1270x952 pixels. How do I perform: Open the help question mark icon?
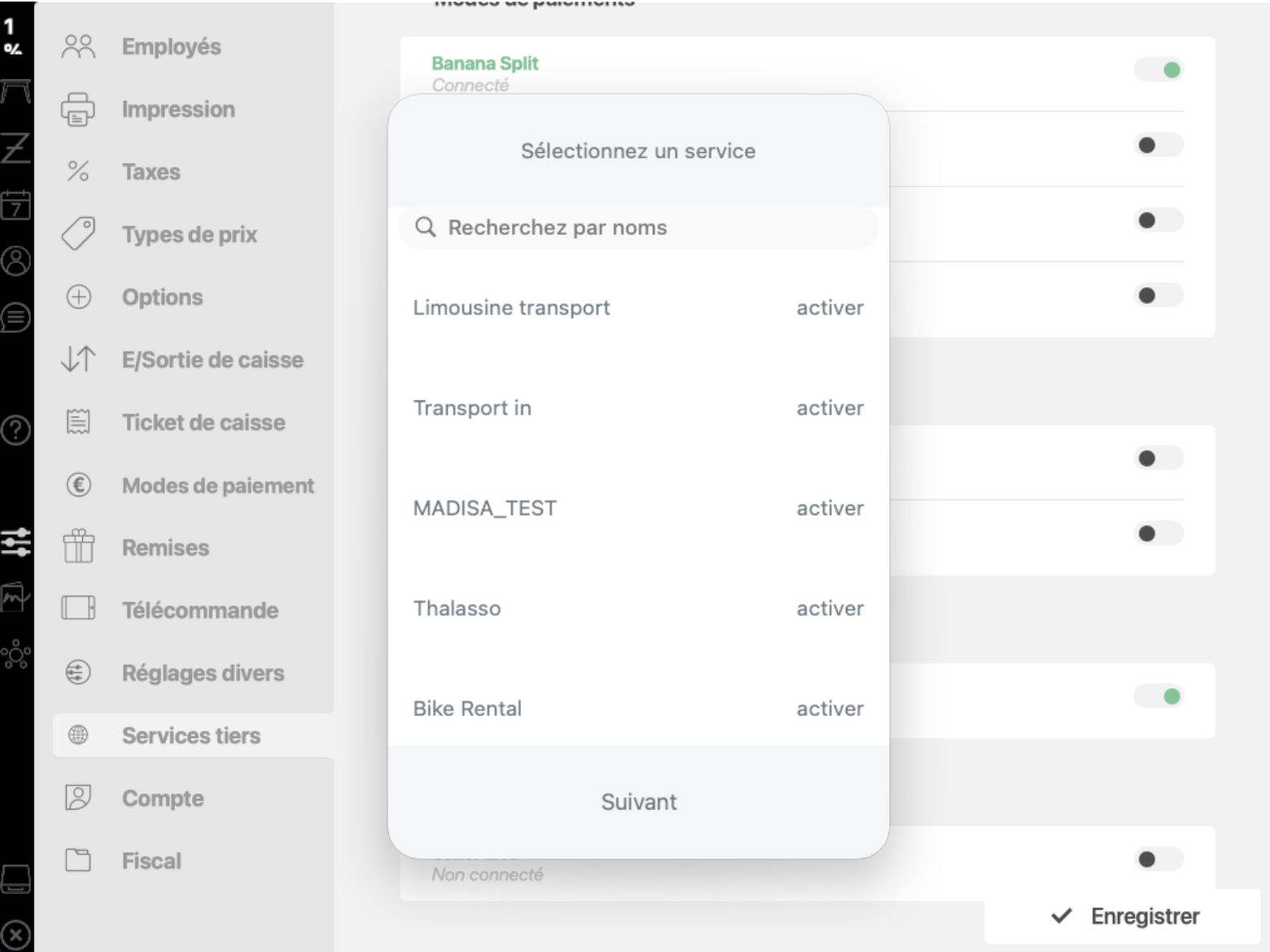[x=16, y=431]
